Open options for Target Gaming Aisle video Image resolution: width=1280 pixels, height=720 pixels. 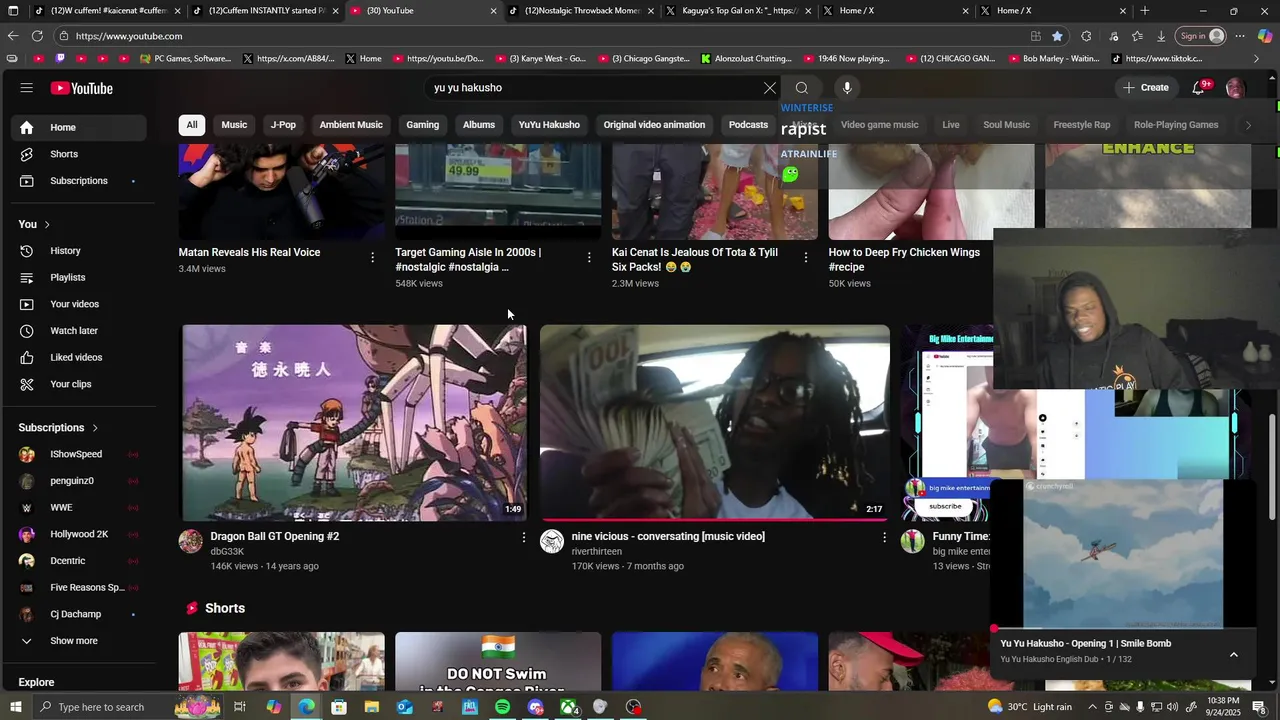pyautogui.click(x=589, y=257)
